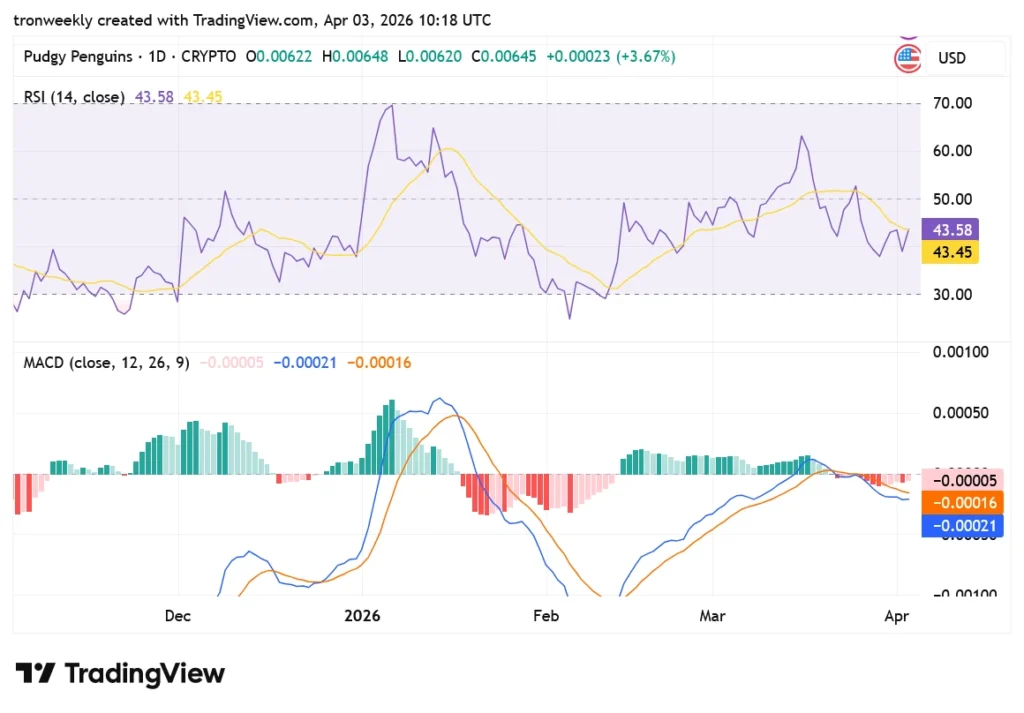Click the purple RSI value badge 43.58
This screenshot has height=713, width=1024.
pos(951,229)
